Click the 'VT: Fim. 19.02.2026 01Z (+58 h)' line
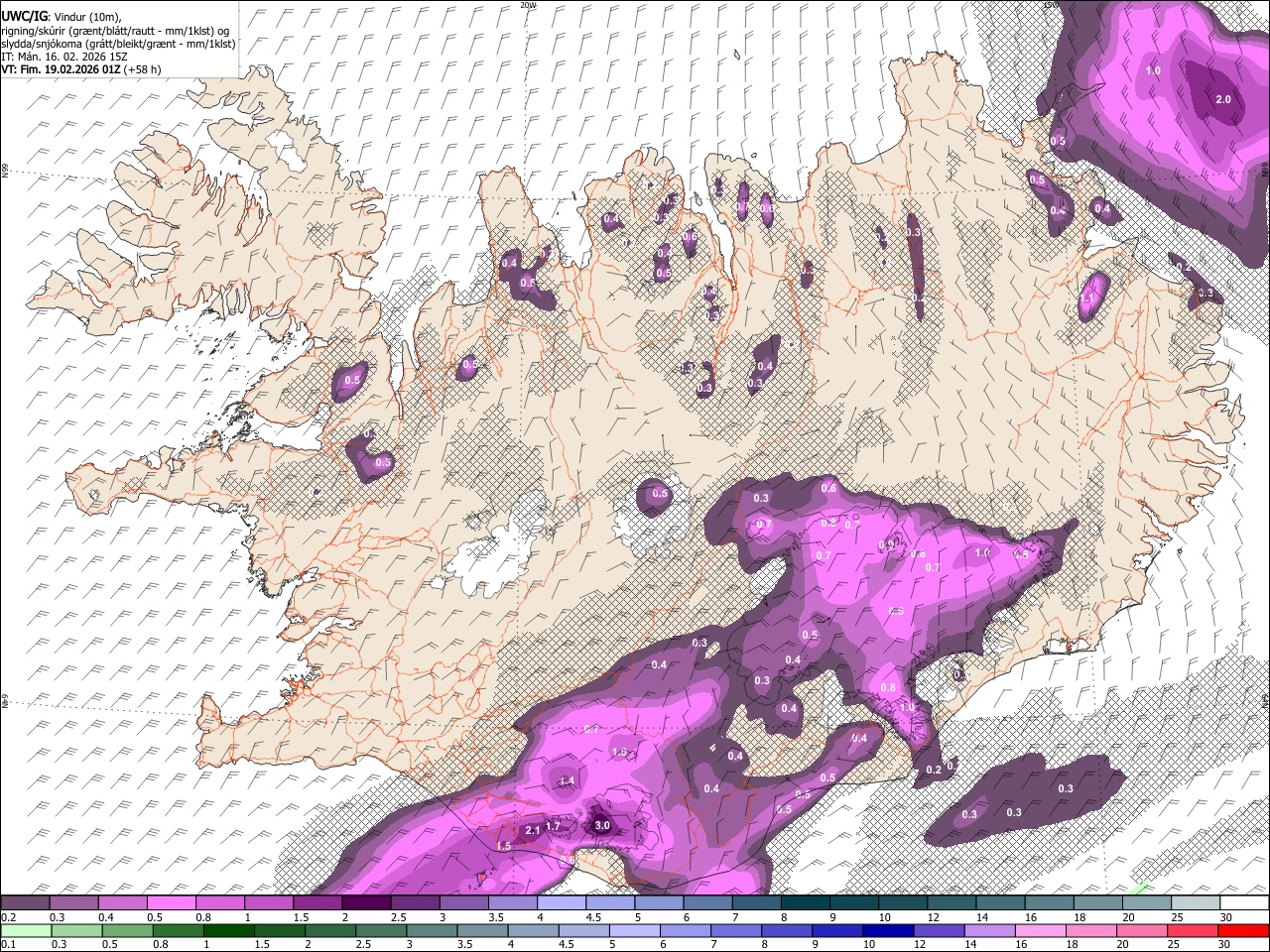The image size is (1270, 952). tap(81, 69)
